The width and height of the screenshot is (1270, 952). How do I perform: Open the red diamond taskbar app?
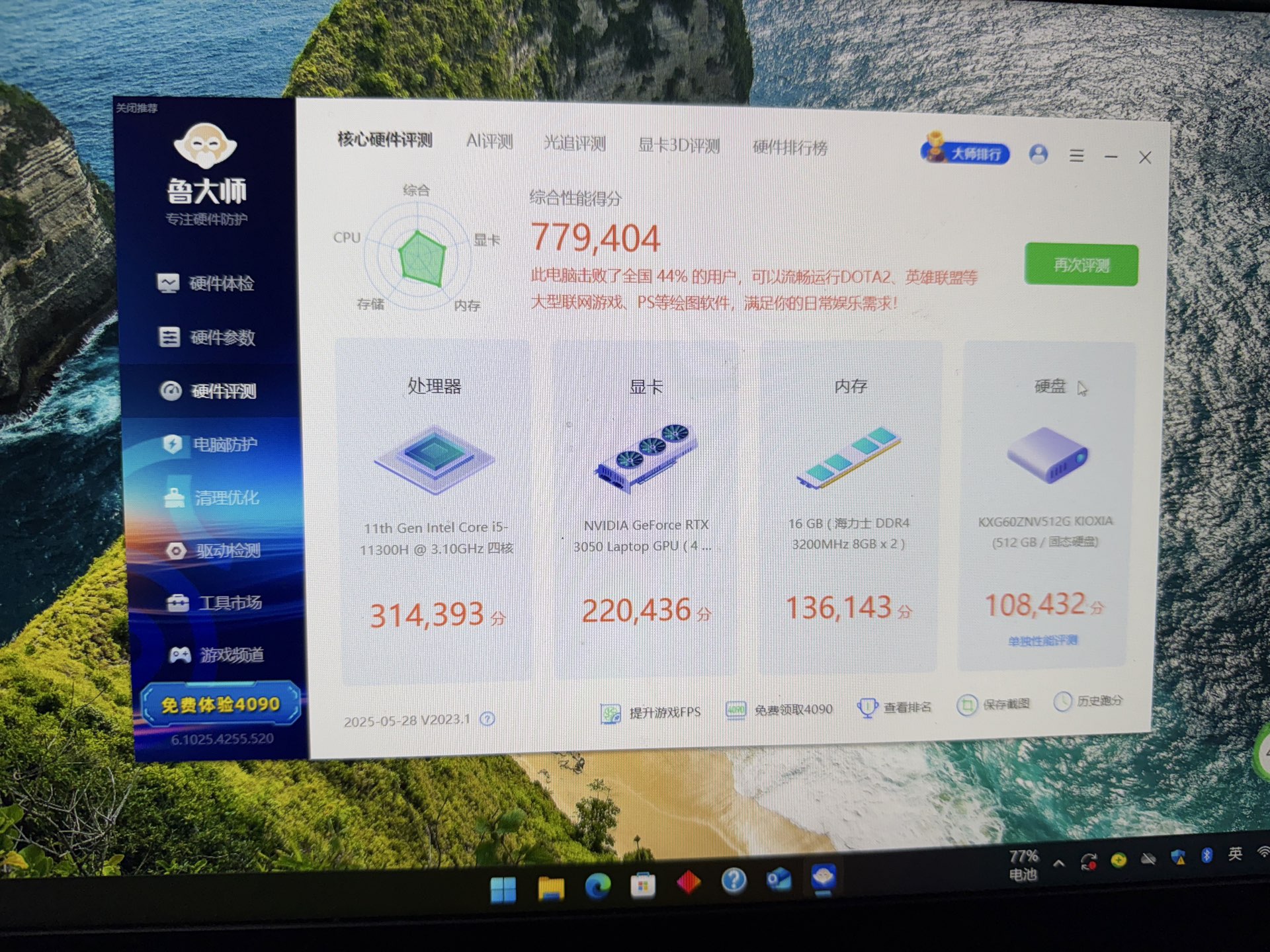pos(689,883)
